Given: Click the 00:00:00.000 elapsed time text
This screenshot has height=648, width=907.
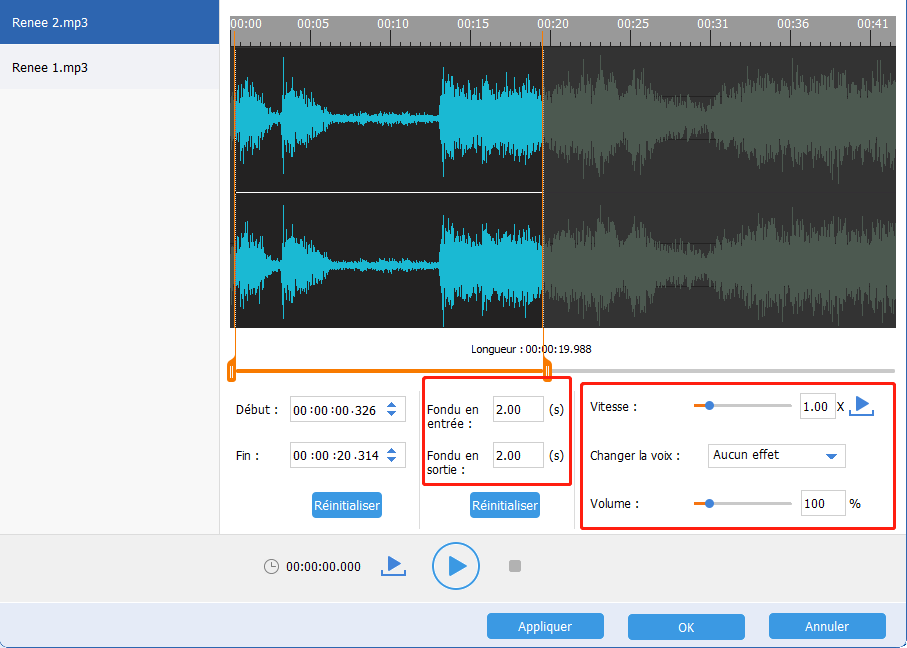Looking at the screenshot, I should [x=323, y=566].
